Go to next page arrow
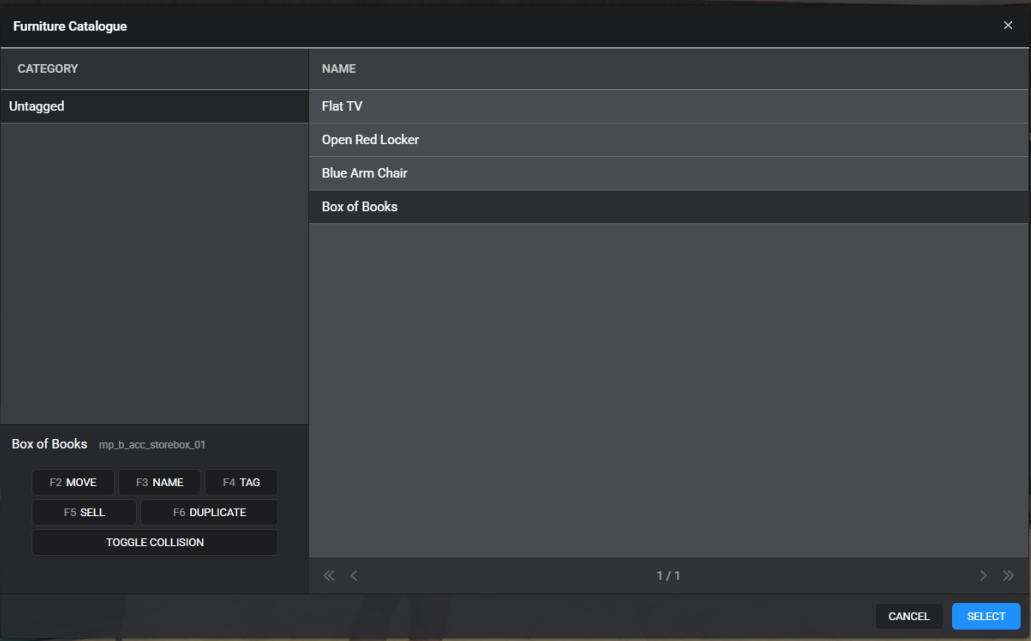 (x=983, y=575)
